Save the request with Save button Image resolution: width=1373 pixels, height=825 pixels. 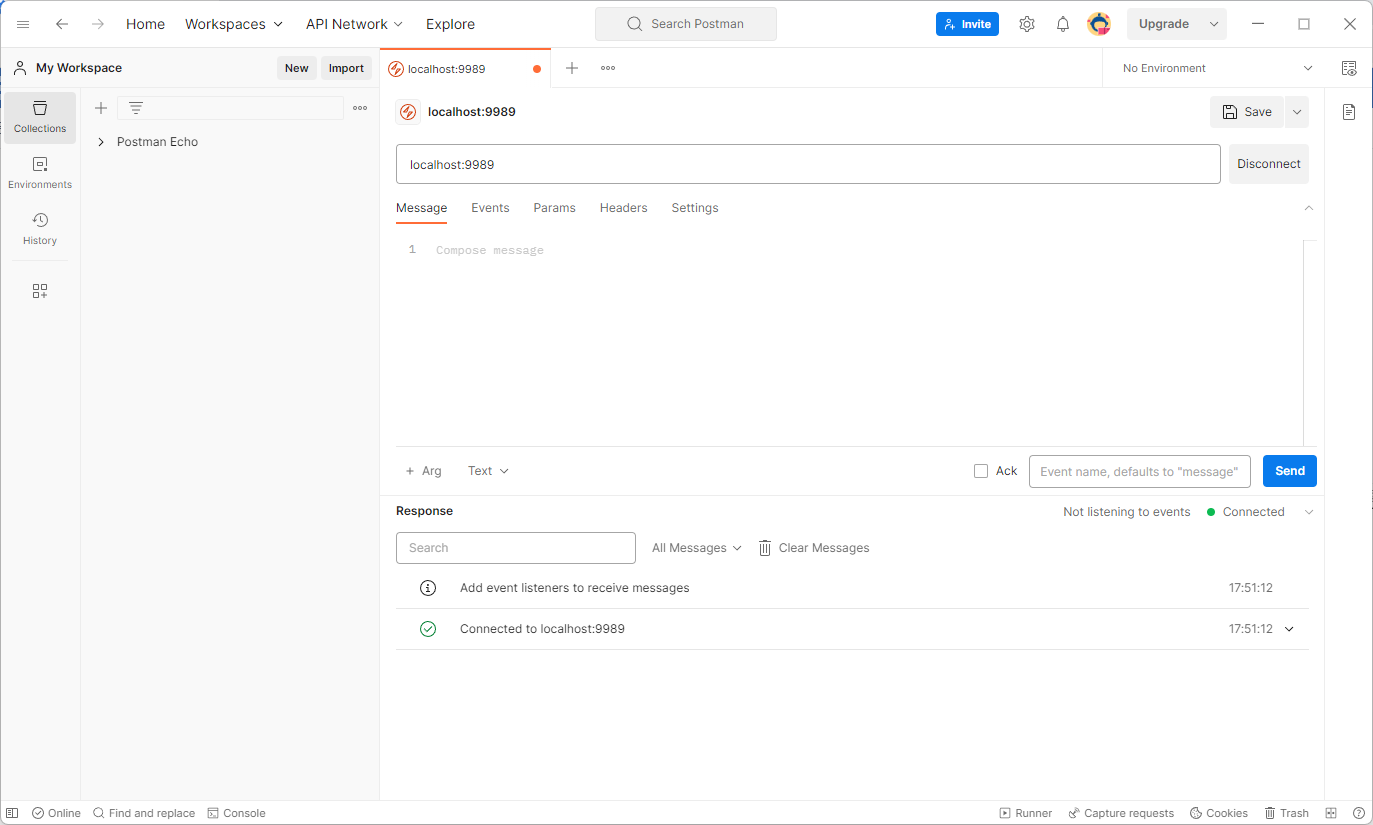coord(1247,112)
